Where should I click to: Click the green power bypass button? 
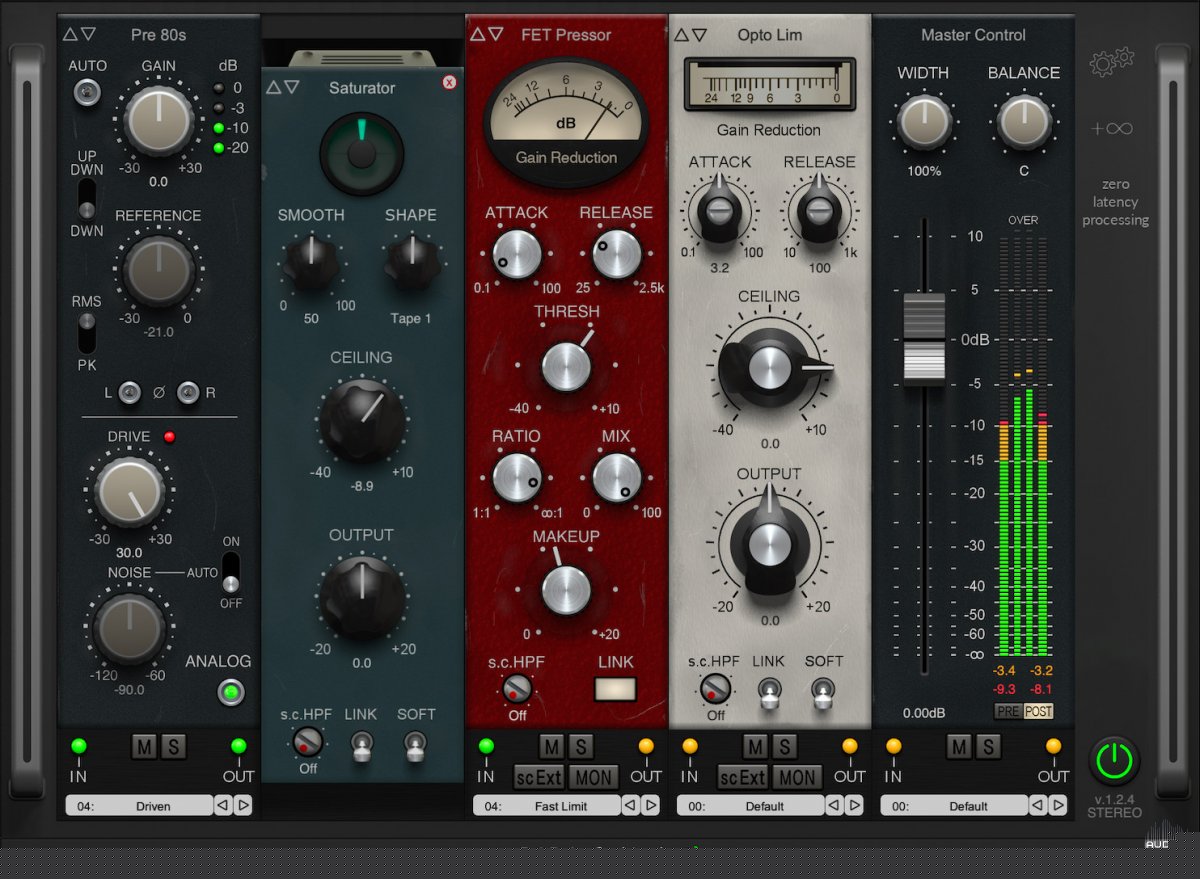coord(1114,763)
